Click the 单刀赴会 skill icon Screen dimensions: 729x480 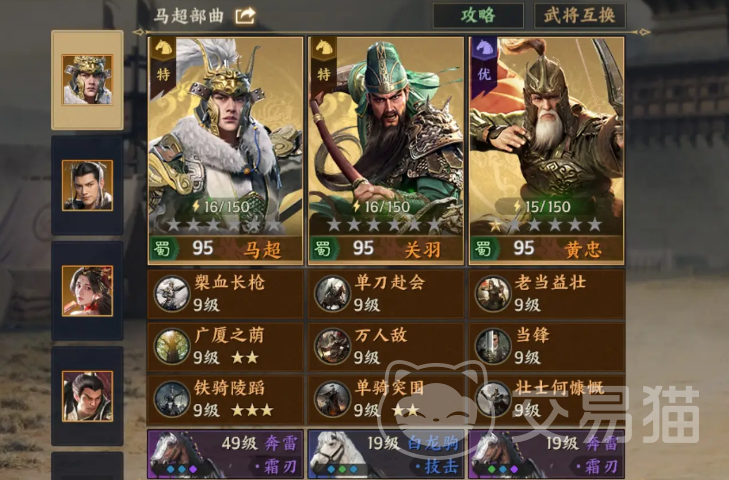pos(332,293)
